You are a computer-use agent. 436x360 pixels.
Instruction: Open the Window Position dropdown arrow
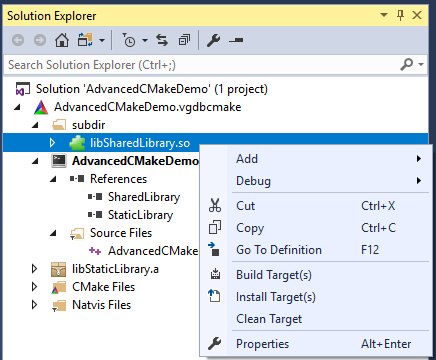pyautogui.click(x=384, y=15)
